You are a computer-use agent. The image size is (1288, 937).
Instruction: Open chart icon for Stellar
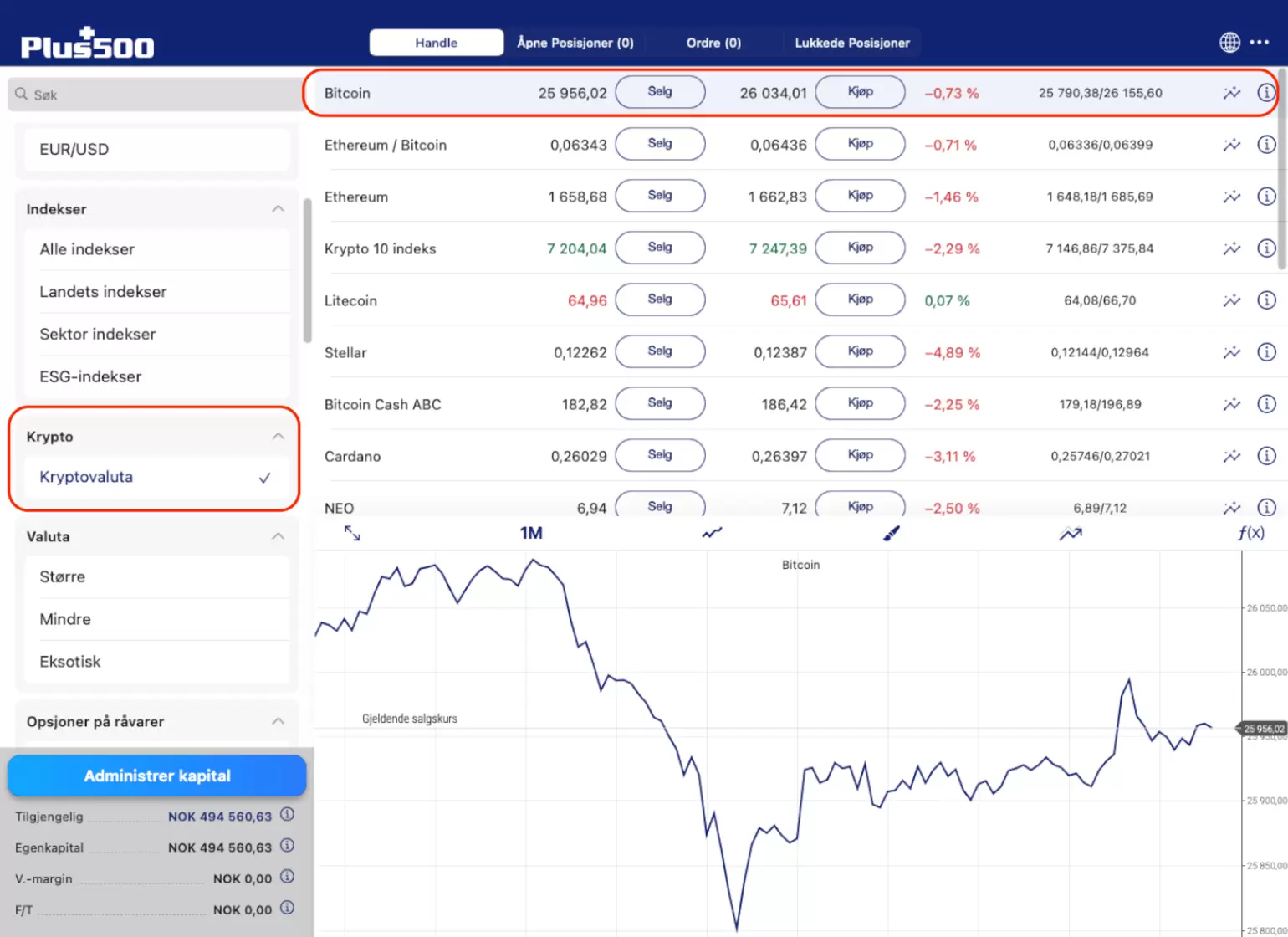coord(1231,352)
